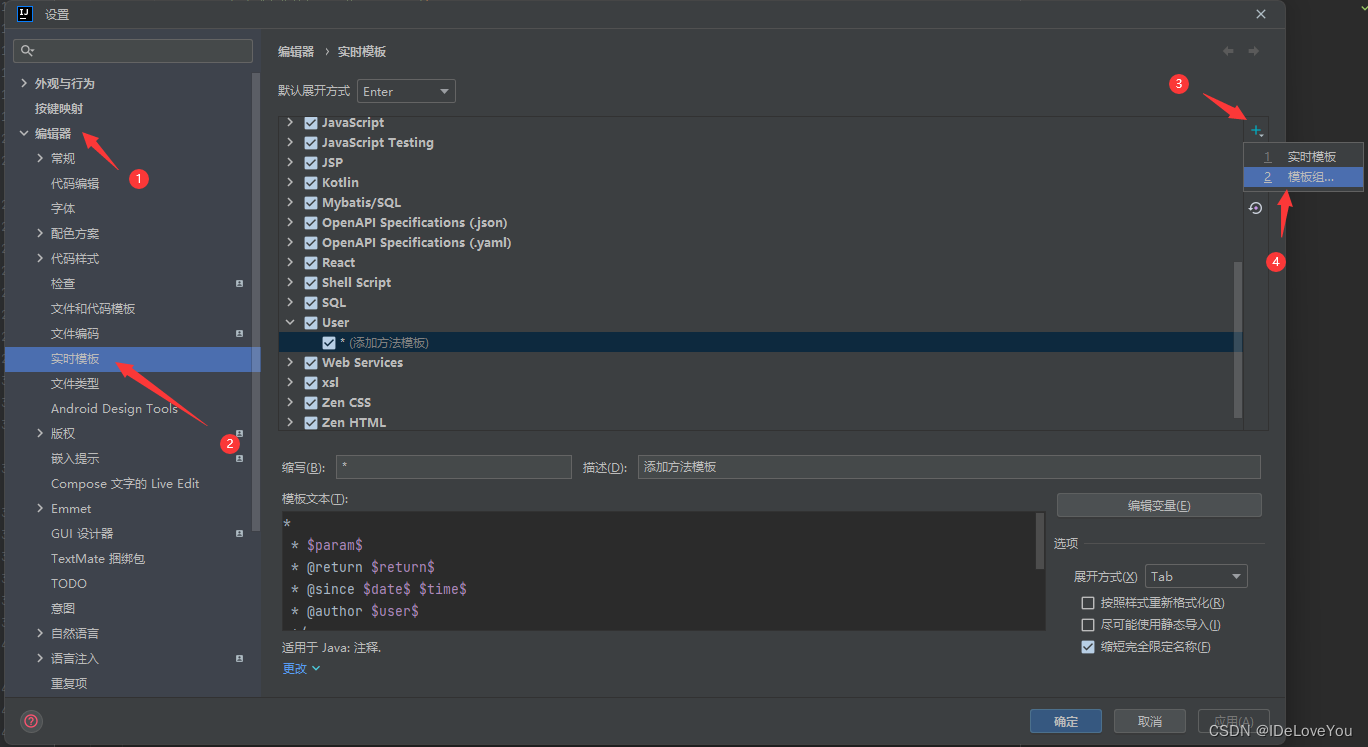Open Android Design Tools settings page
The image size is (1368, 747).
pyautogui.click(x=114, y=408)
